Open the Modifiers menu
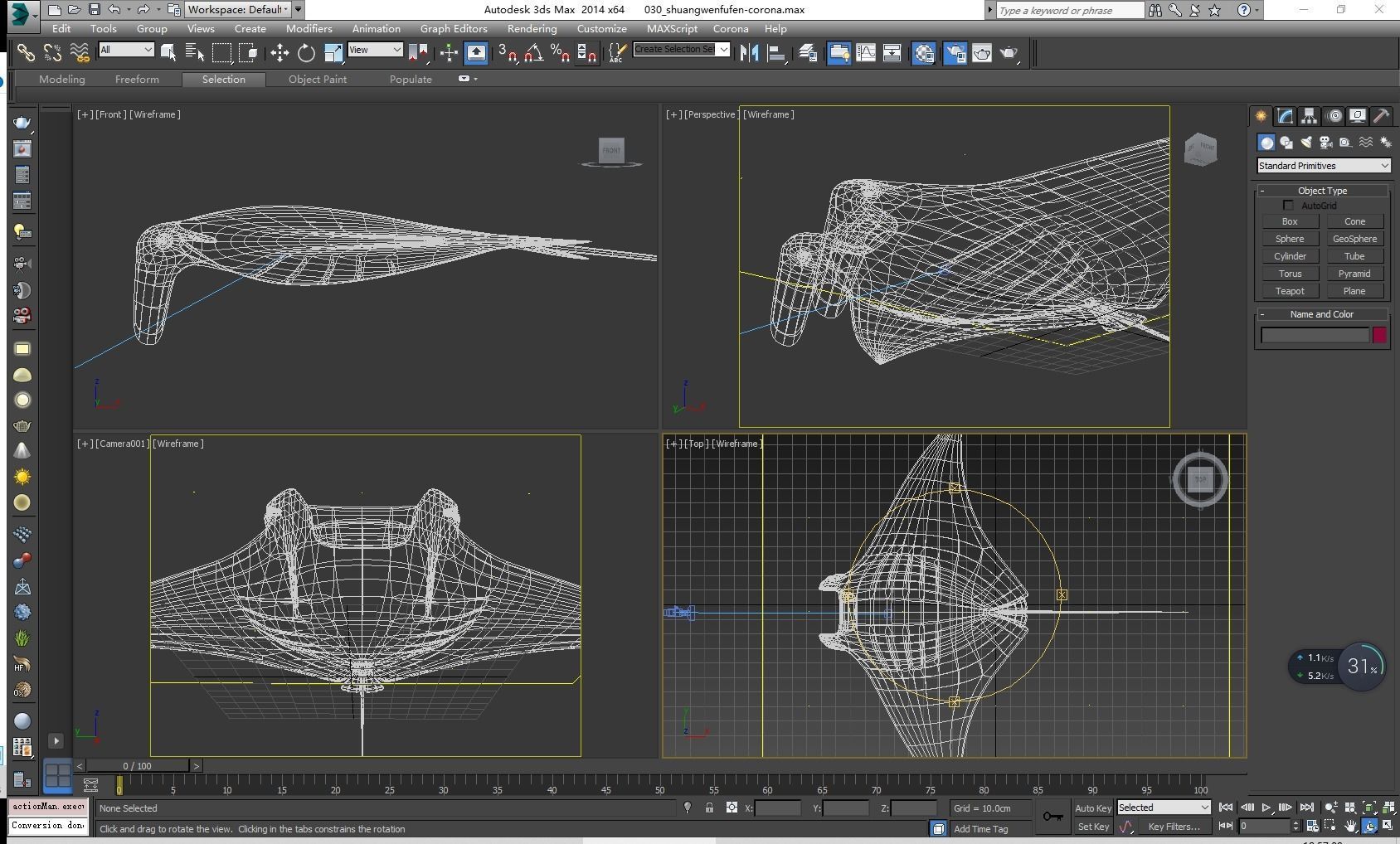This screenshot has width=1400, height=844. (309, 28)
